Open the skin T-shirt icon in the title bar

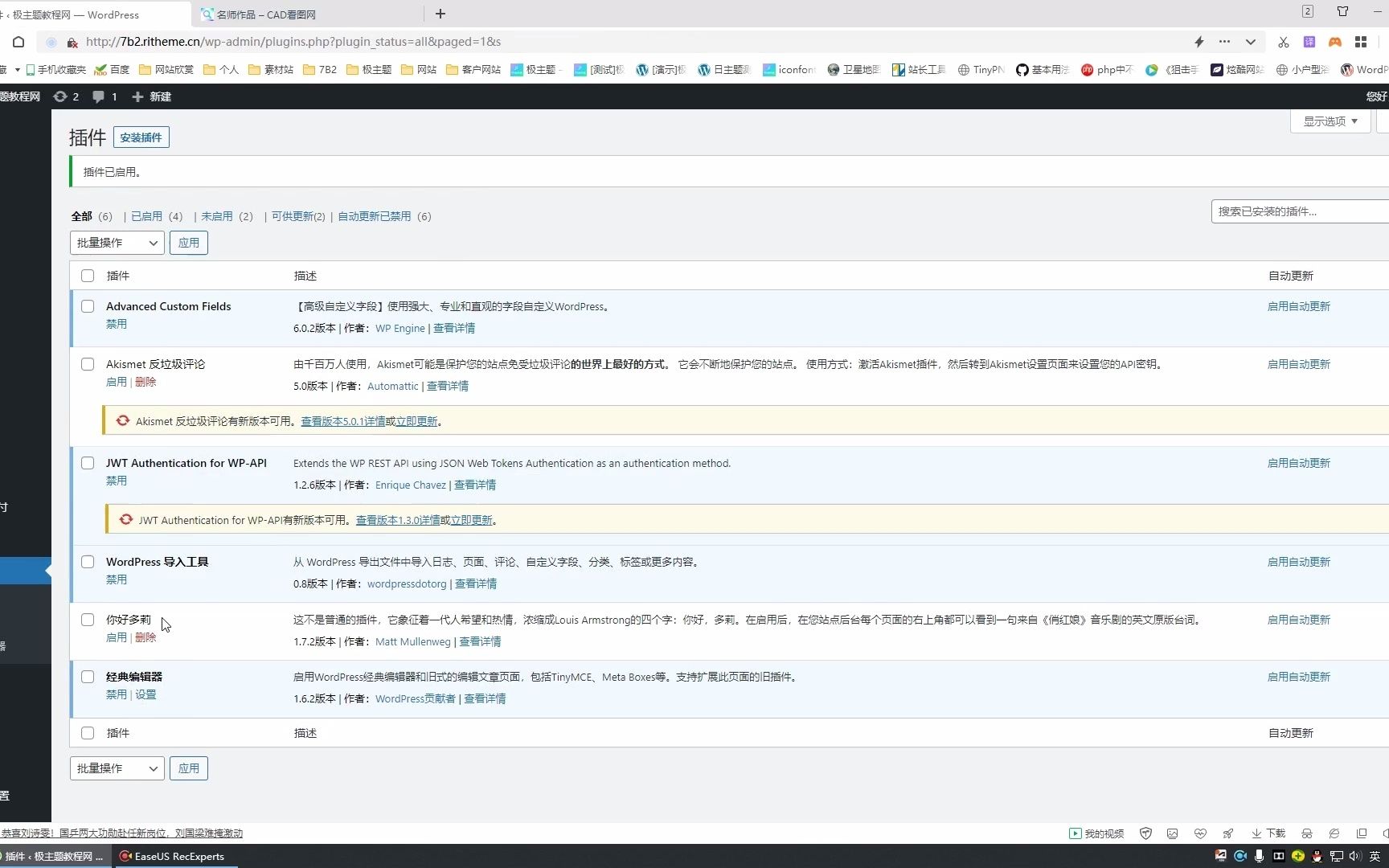(1342, 11)
